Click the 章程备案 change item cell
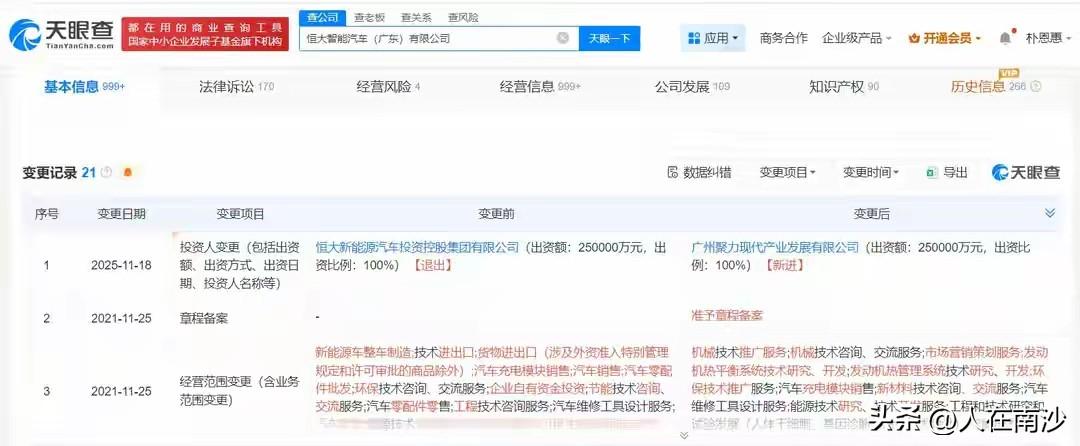1080x446 pixels. click(x=202, y=318)
